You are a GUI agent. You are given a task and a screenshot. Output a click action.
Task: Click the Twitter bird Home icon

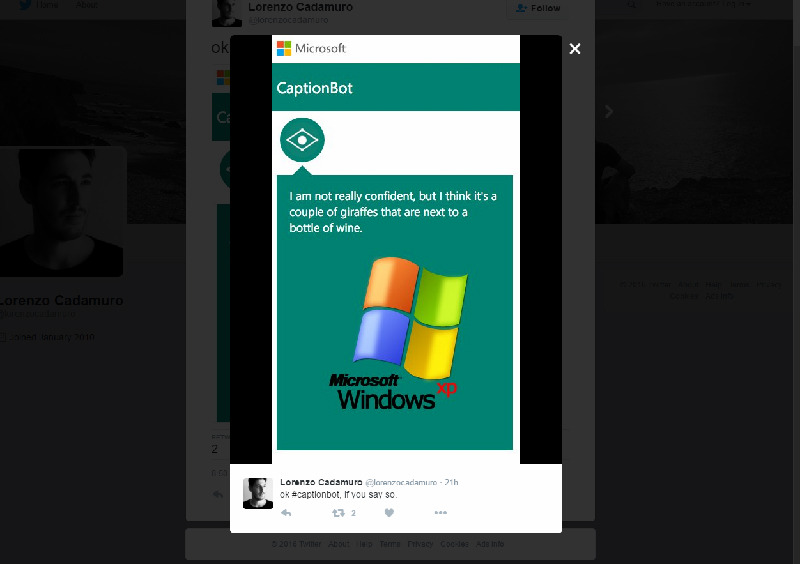27,5
